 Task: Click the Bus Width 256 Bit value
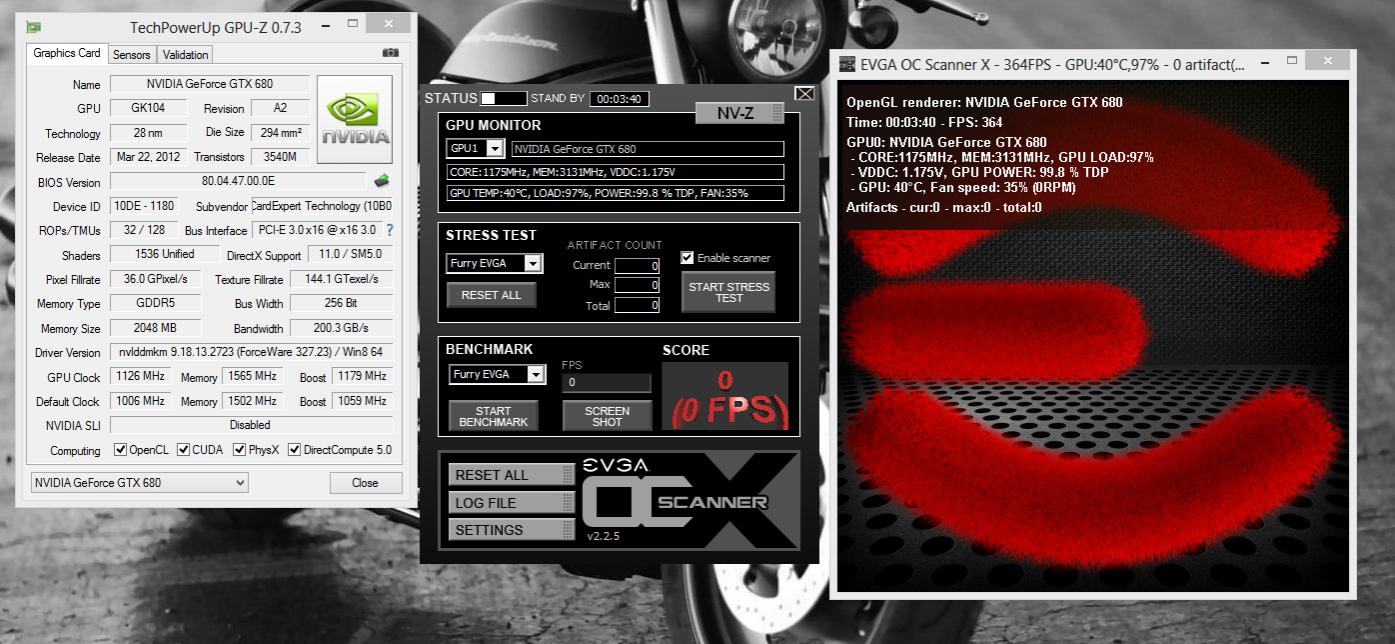tap(340, 303)
